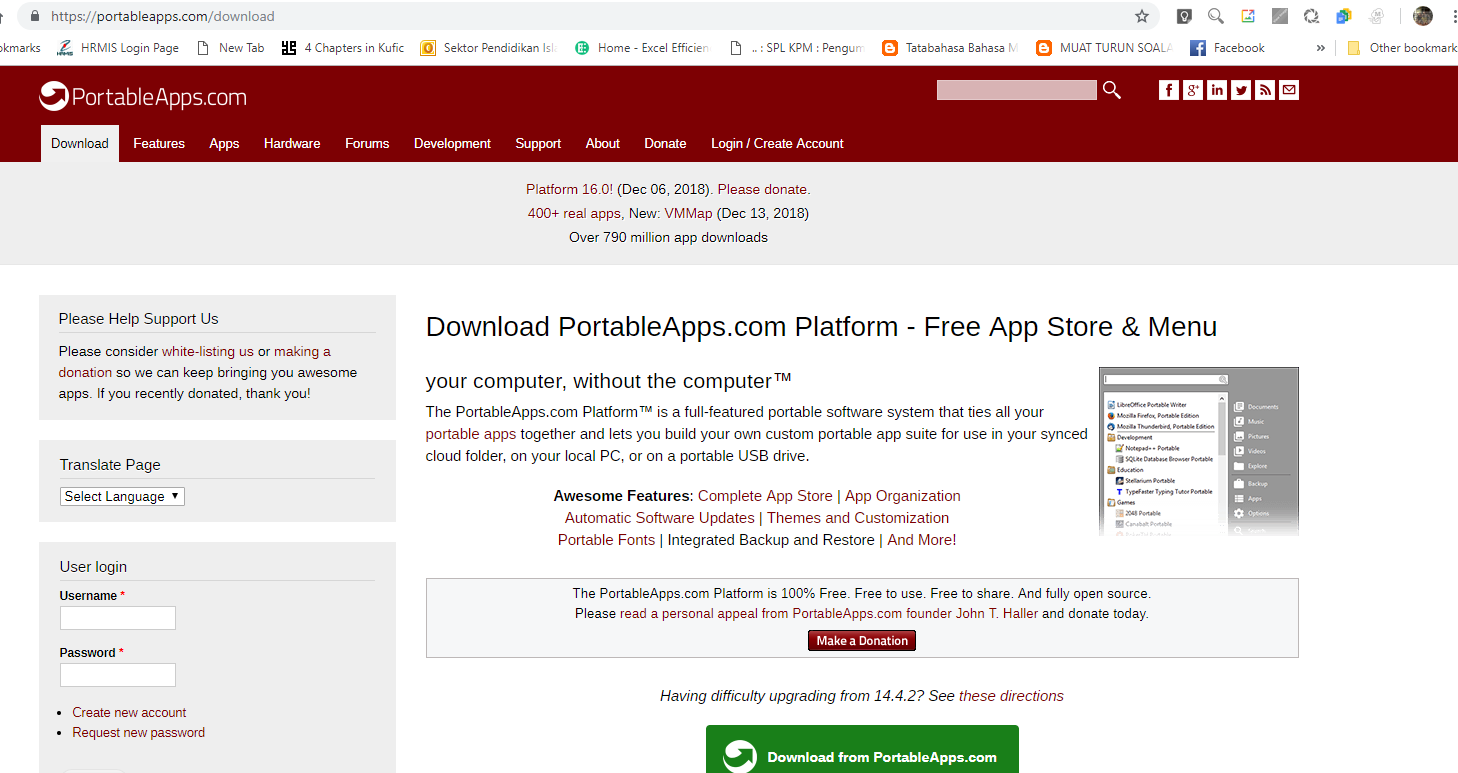Open the Donate nav menu
The image size is (1458, 773).
pos(665,143)
